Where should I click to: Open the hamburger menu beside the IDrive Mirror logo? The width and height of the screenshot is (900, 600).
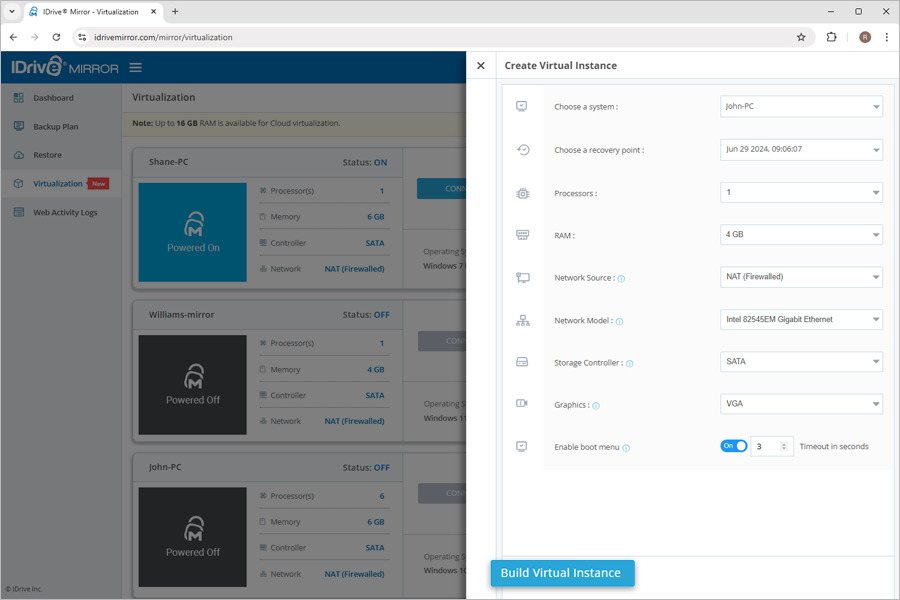click(x=135, y=68)
